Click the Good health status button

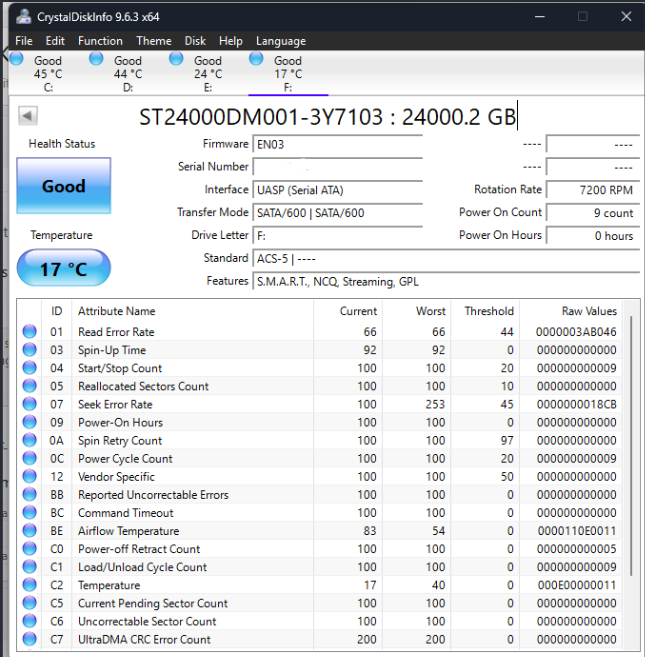pyautogui.click(x=64, y=186)
